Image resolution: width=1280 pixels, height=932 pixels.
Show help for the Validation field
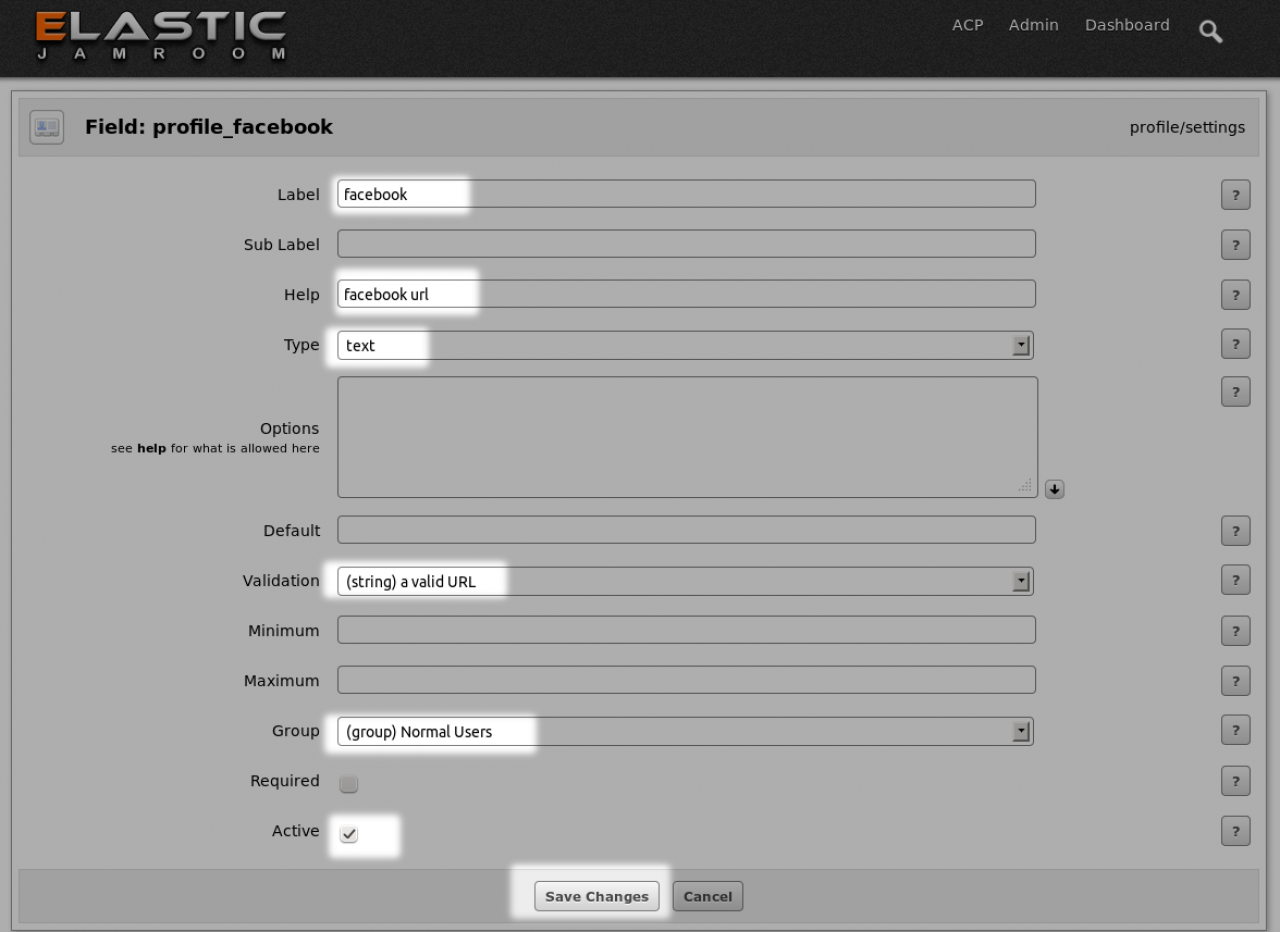pos(1235,581)
